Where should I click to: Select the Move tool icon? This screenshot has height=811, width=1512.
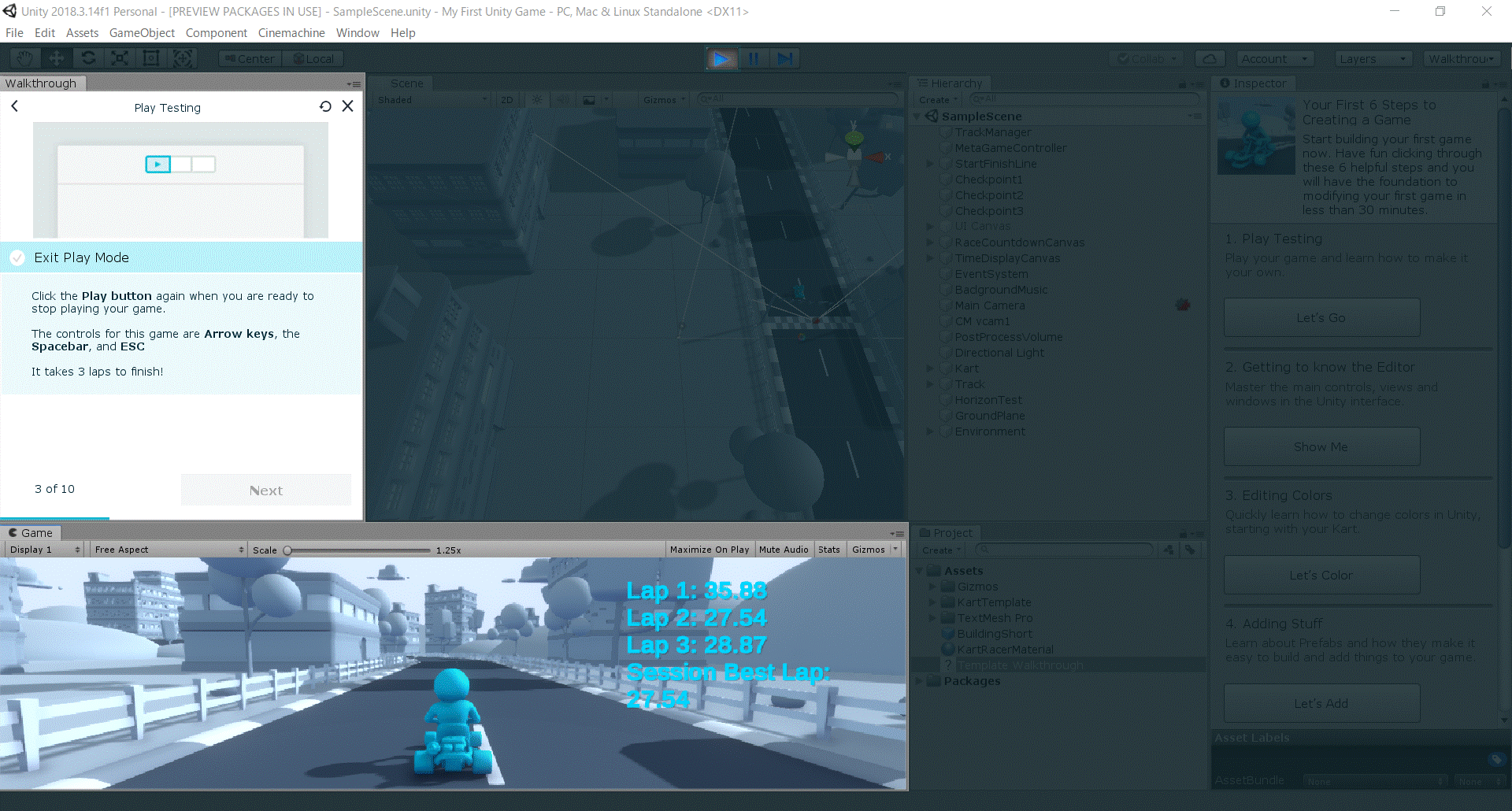[57, 58]
